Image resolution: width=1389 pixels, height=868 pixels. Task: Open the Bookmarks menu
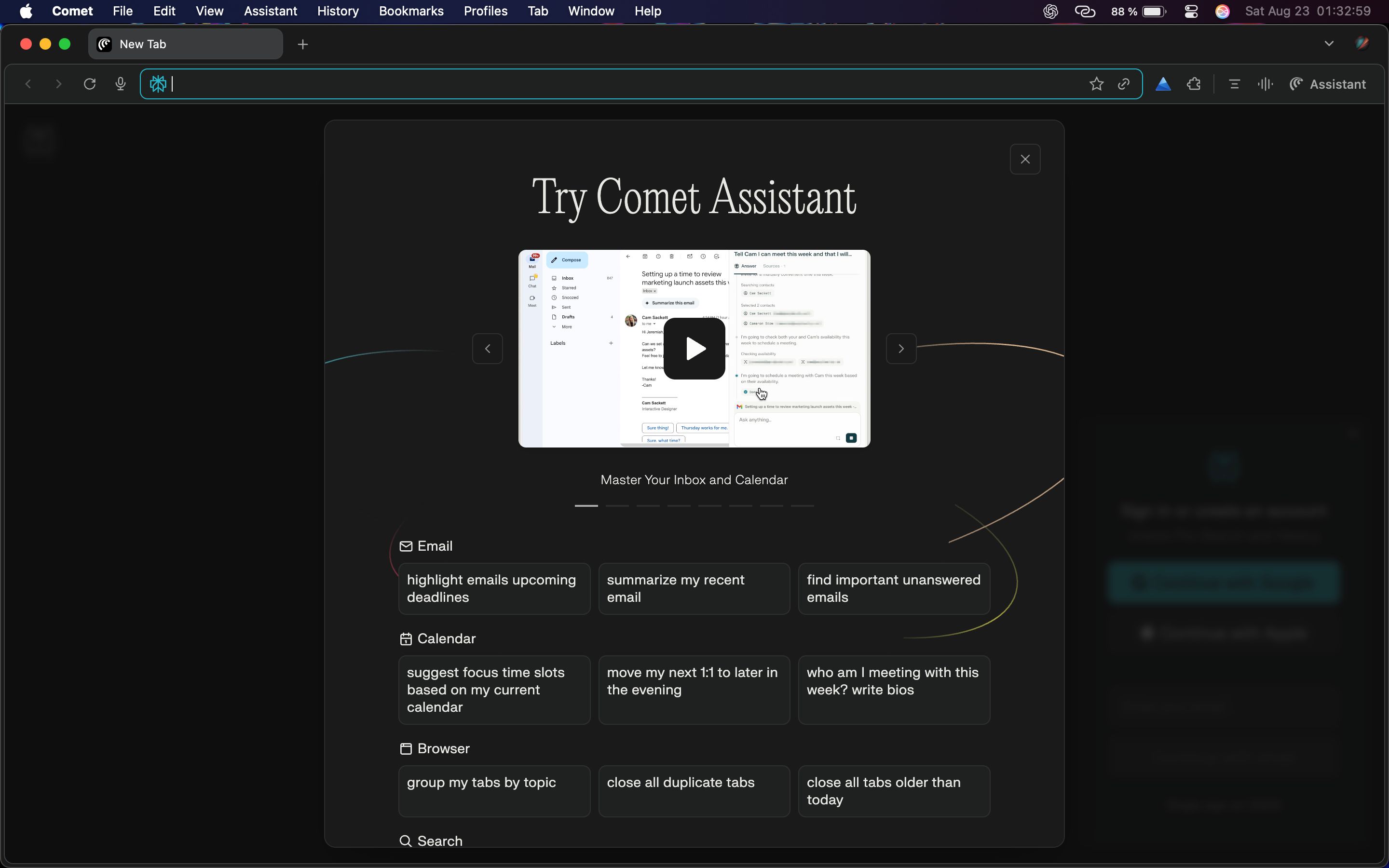click(411, 11)
